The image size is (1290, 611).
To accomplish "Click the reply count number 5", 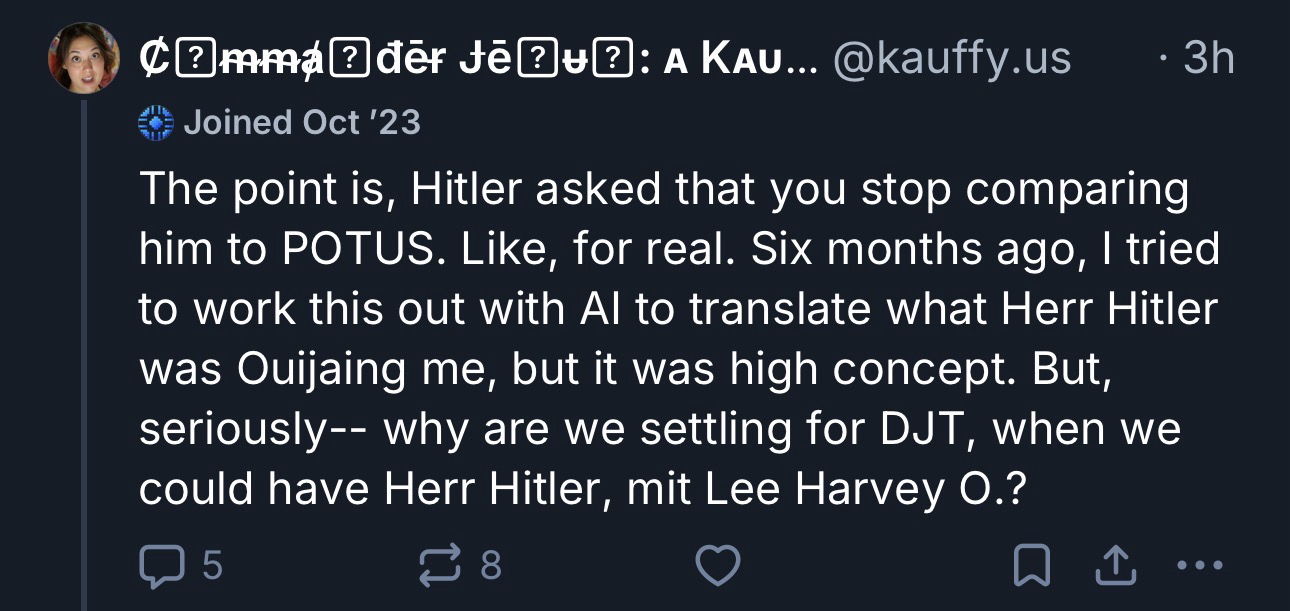I will [x=212, y=567].
